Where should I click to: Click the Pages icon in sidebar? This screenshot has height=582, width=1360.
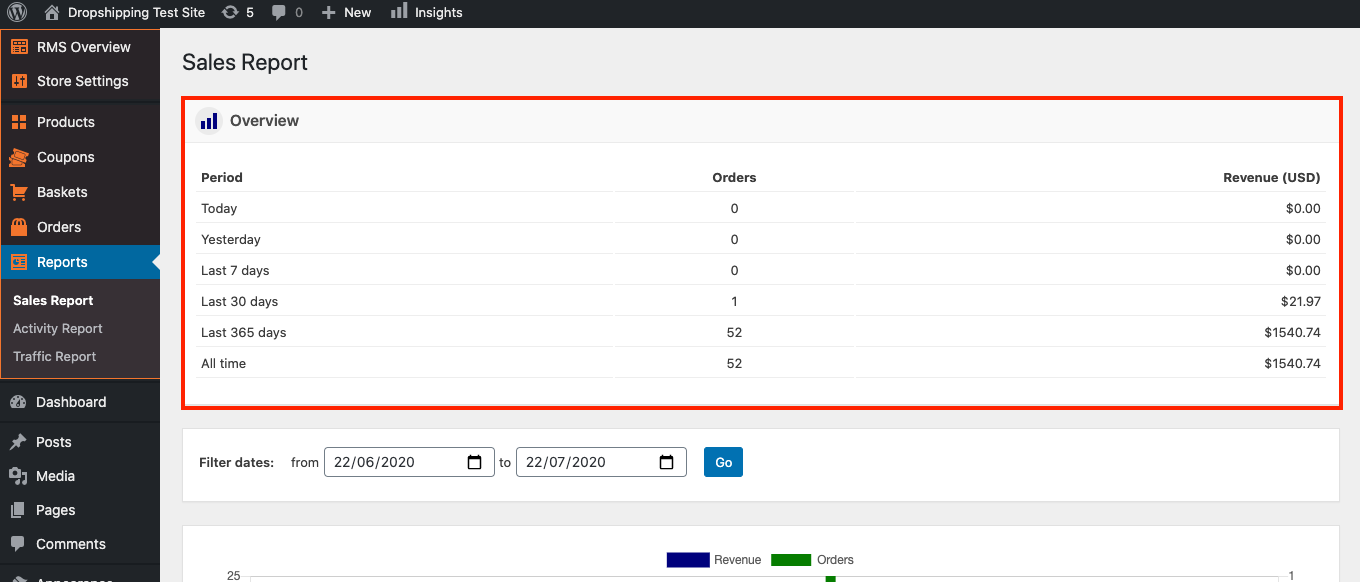tap(18, 510)
